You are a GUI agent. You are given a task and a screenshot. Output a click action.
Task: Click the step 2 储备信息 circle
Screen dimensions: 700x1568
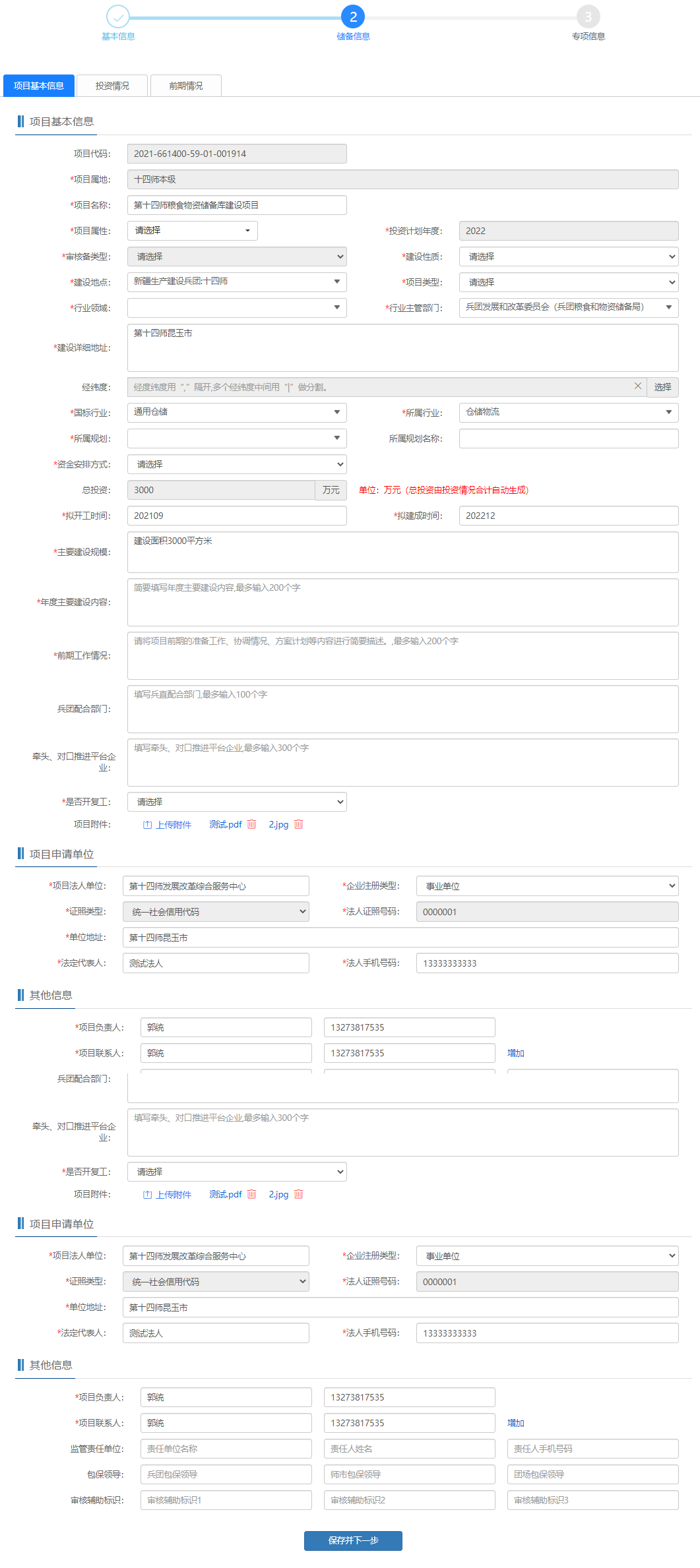[x=353, y=16]
